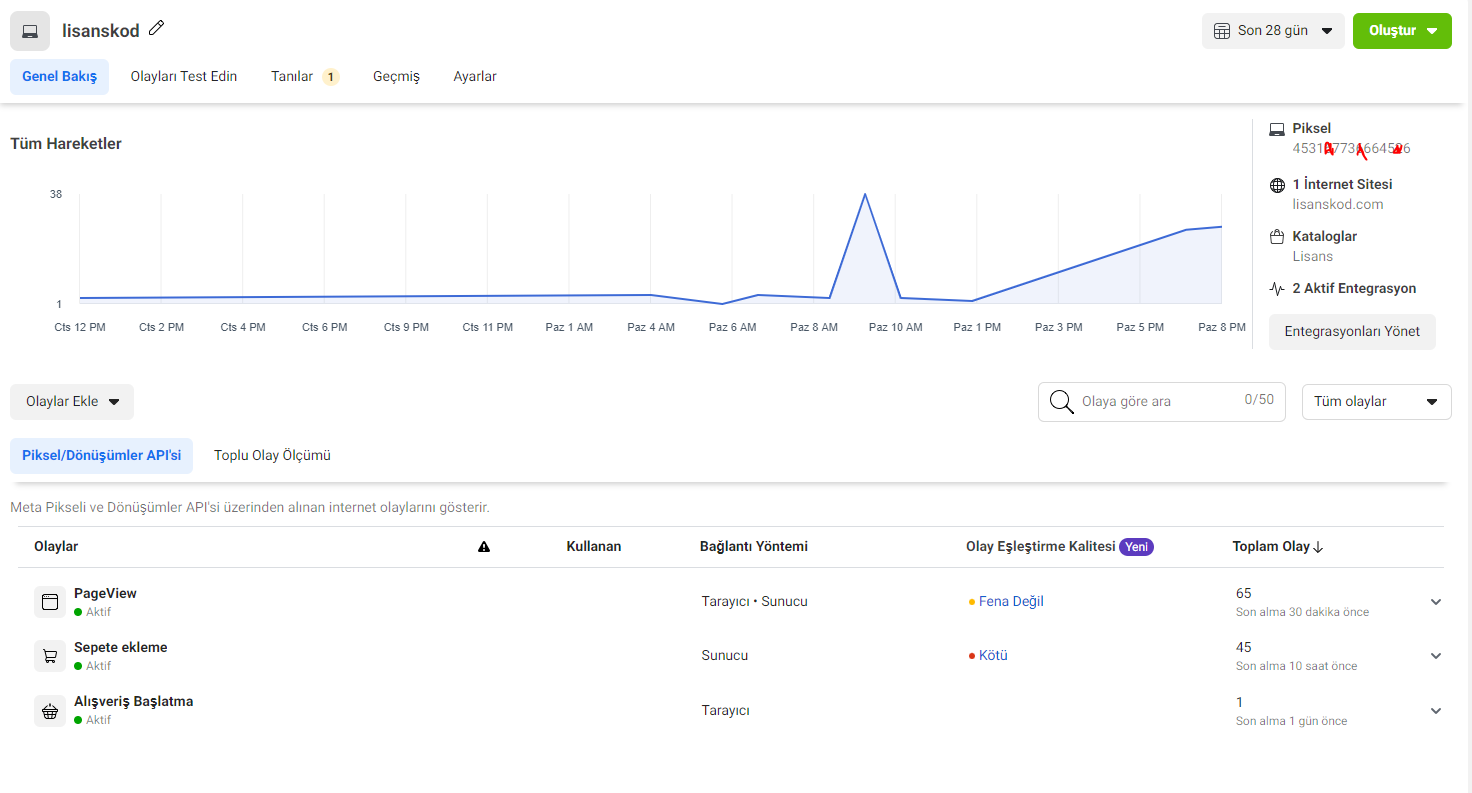Click the Kullanan column header
Screen dimensions: 1472x793
594,547
